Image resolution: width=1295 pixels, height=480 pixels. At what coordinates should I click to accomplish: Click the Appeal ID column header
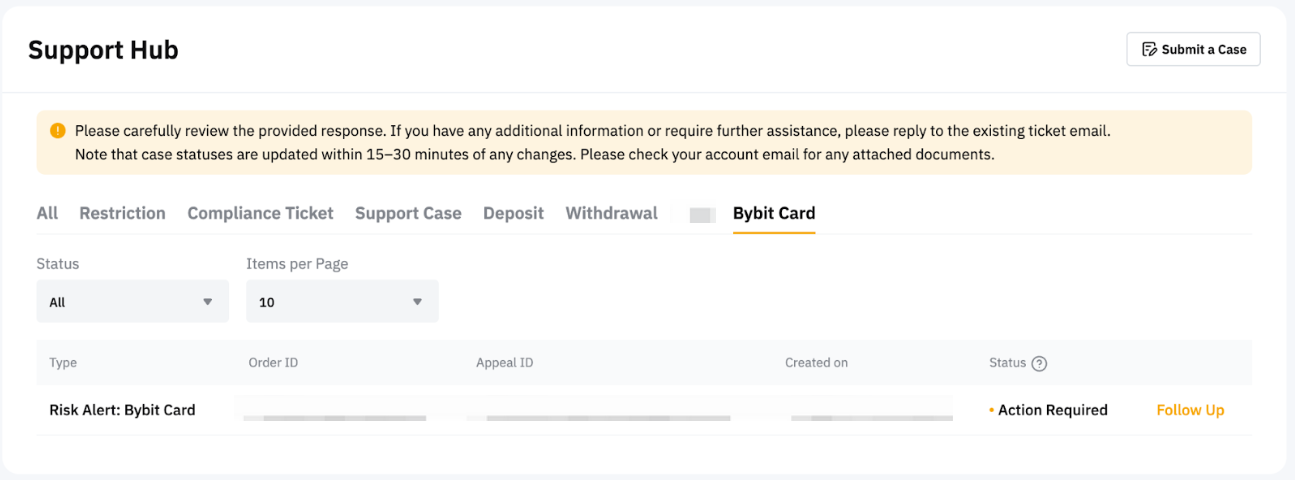coord(504,363)
